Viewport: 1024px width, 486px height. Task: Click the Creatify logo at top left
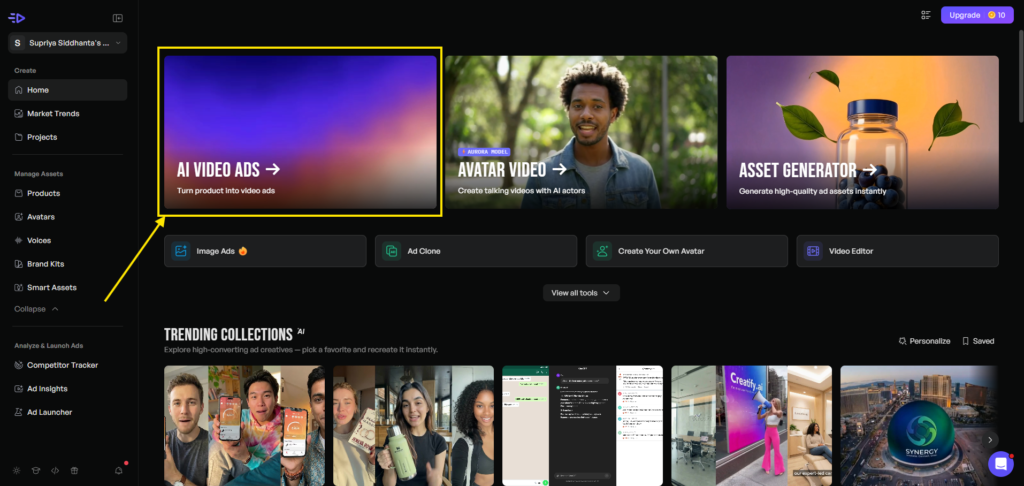pos(17,17)
